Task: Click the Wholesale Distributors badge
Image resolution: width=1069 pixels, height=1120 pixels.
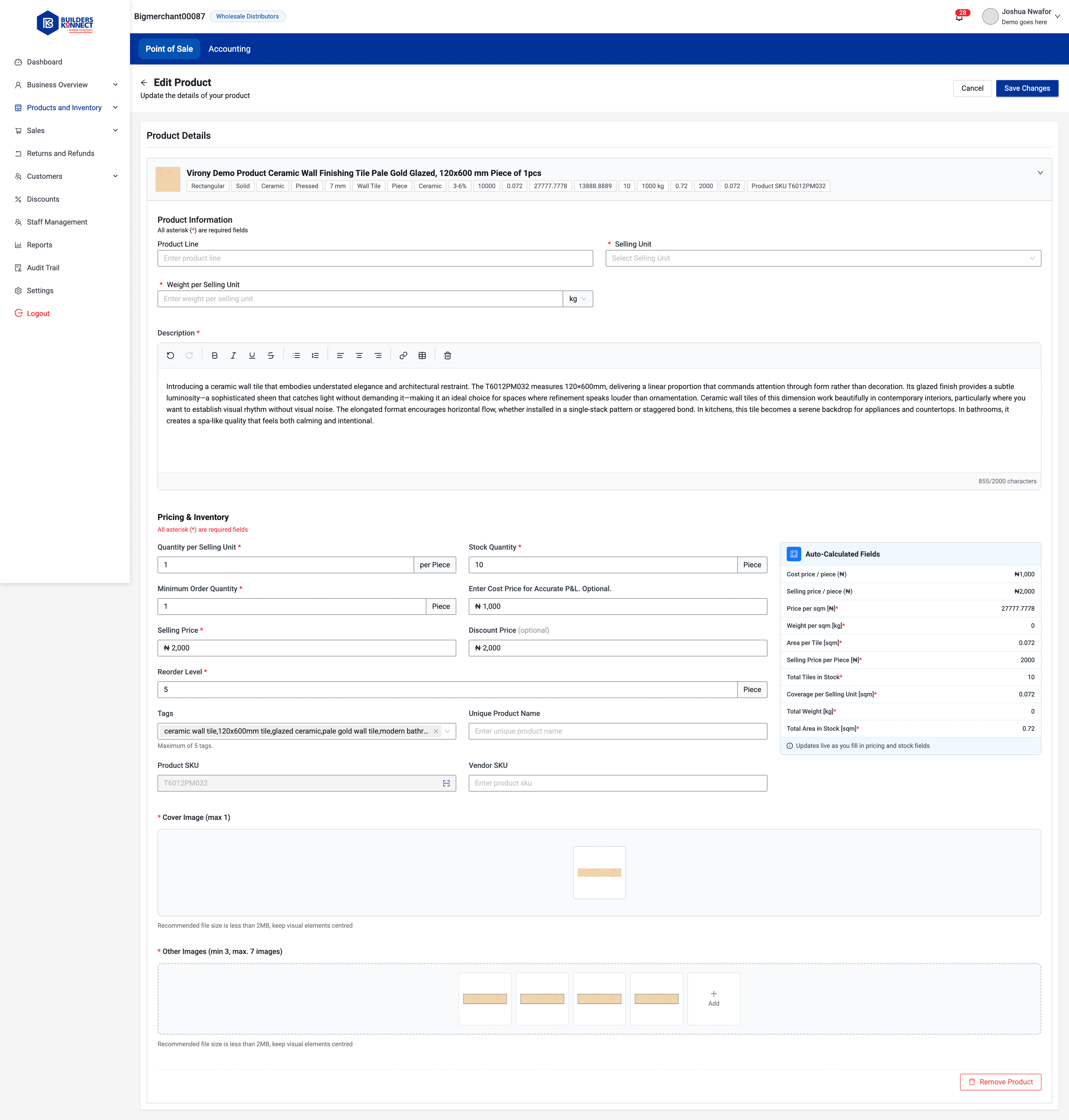Action: coord(247,16)
